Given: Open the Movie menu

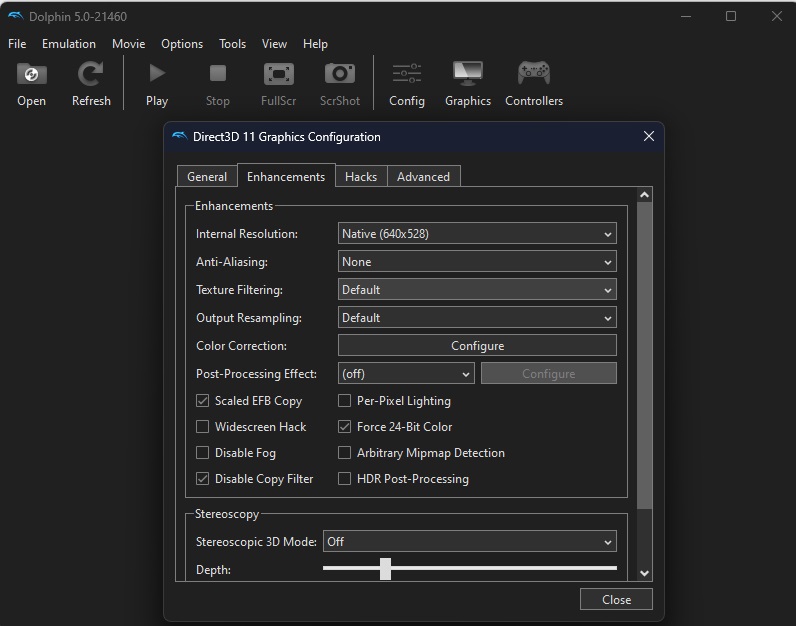Looking at the screenshot, I should click(x=128, y=44).
